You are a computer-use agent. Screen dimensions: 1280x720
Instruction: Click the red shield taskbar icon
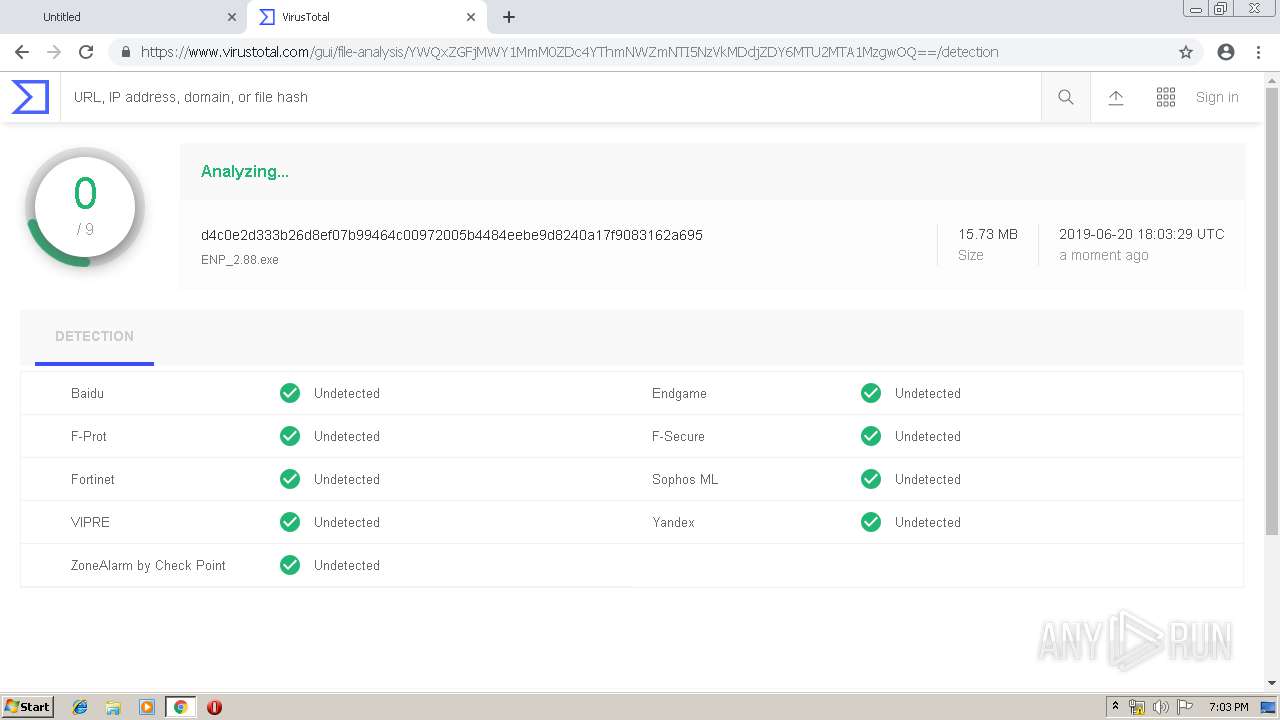point(214,707)
